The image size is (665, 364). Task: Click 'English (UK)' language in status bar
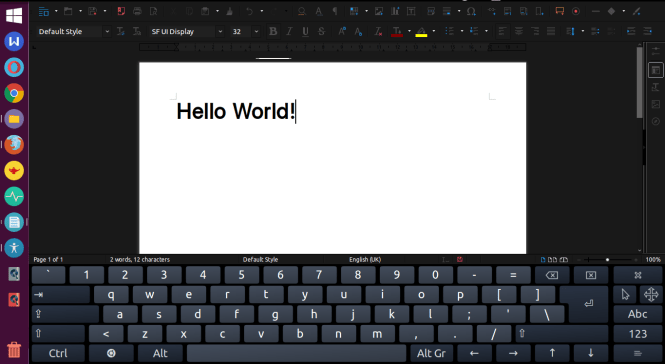tap(365, 260)
